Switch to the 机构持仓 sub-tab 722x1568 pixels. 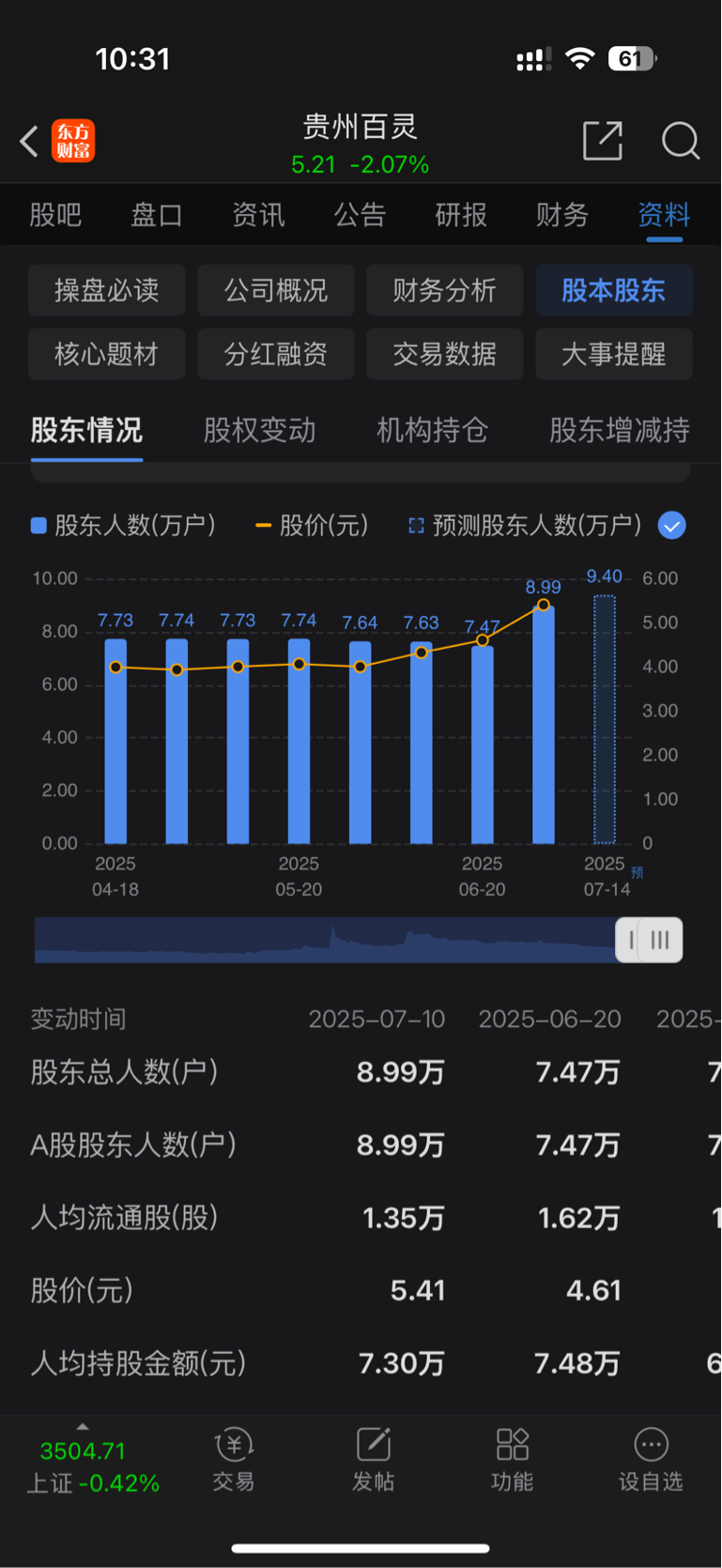coord(433,430)
